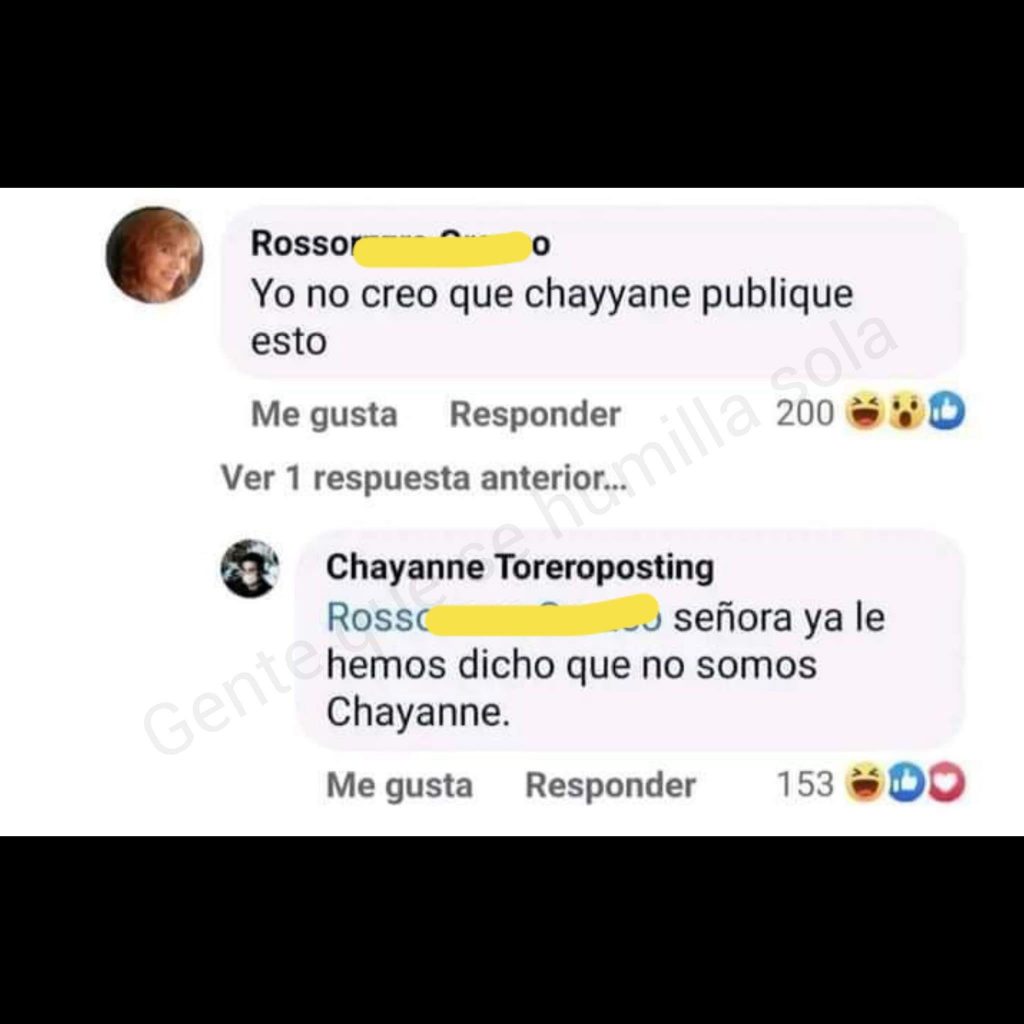1024x1024 pixels.
Task: Click laughing emoji reaction beside 153
Action: pos(864,784)
